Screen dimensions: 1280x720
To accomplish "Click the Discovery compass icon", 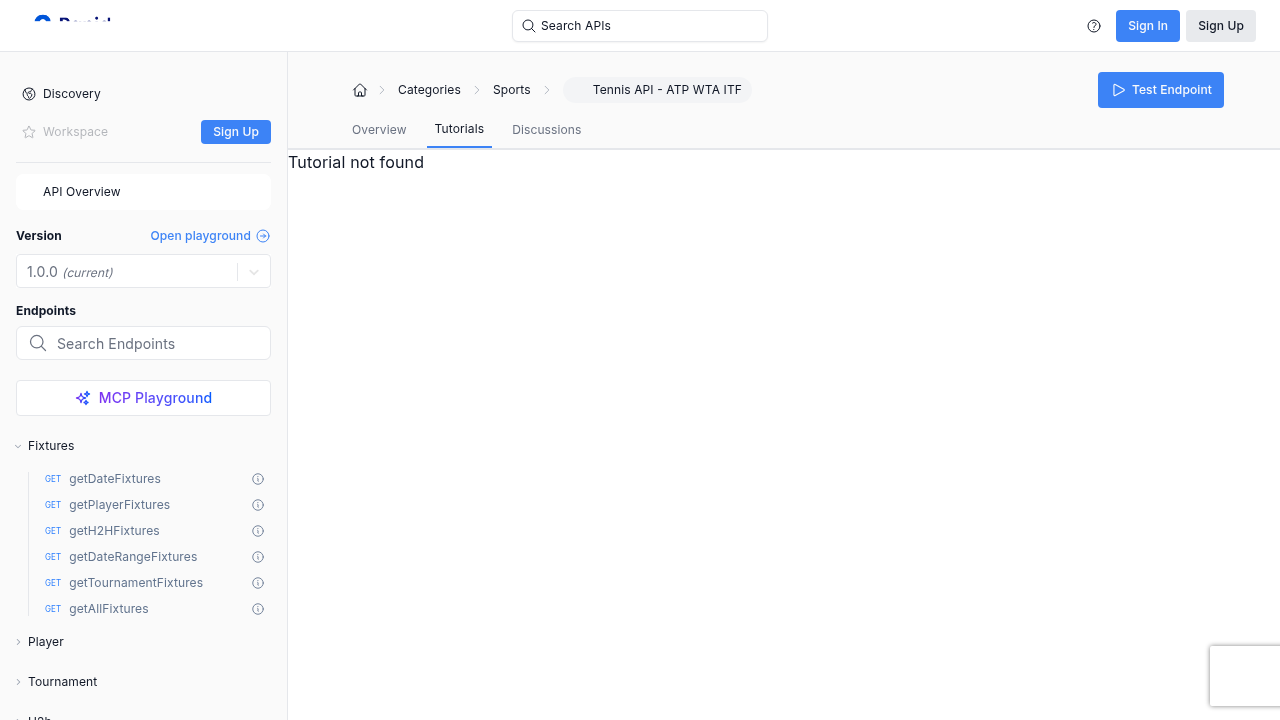I will coord(29,94).
